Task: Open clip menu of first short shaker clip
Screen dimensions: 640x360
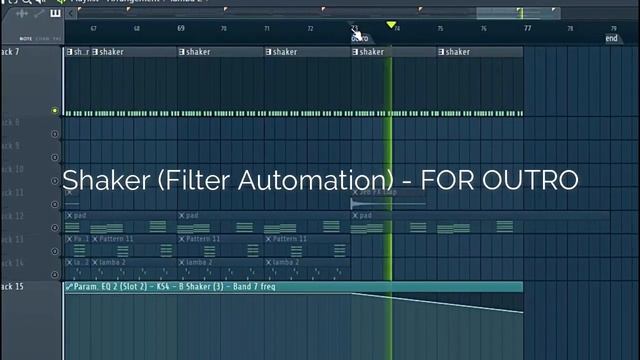Action: pyautogui.click(x=69, y=52)
